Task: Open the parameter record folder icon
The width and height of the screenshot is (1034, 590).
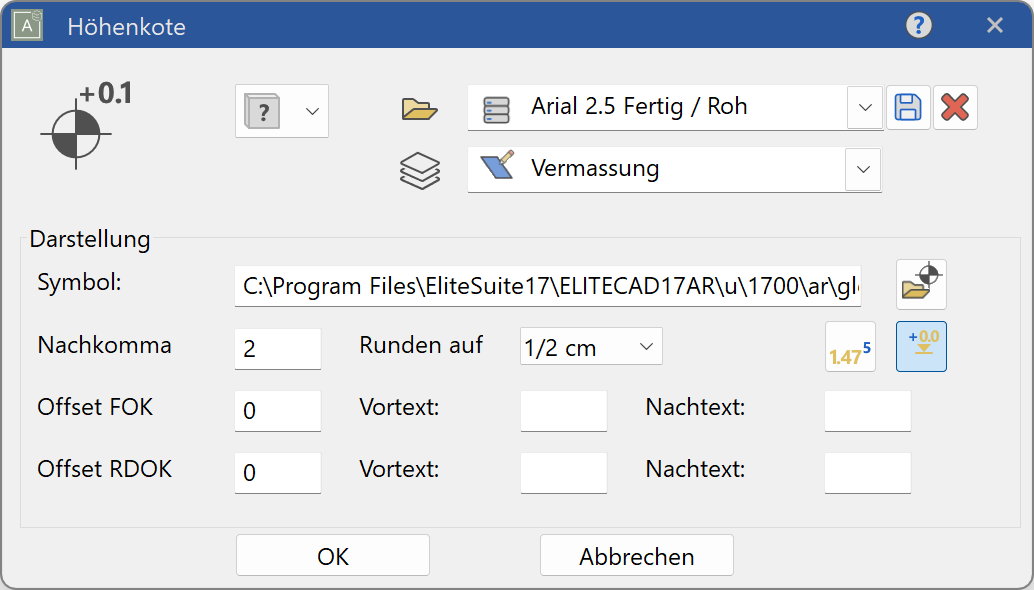Action: point(419,110)
